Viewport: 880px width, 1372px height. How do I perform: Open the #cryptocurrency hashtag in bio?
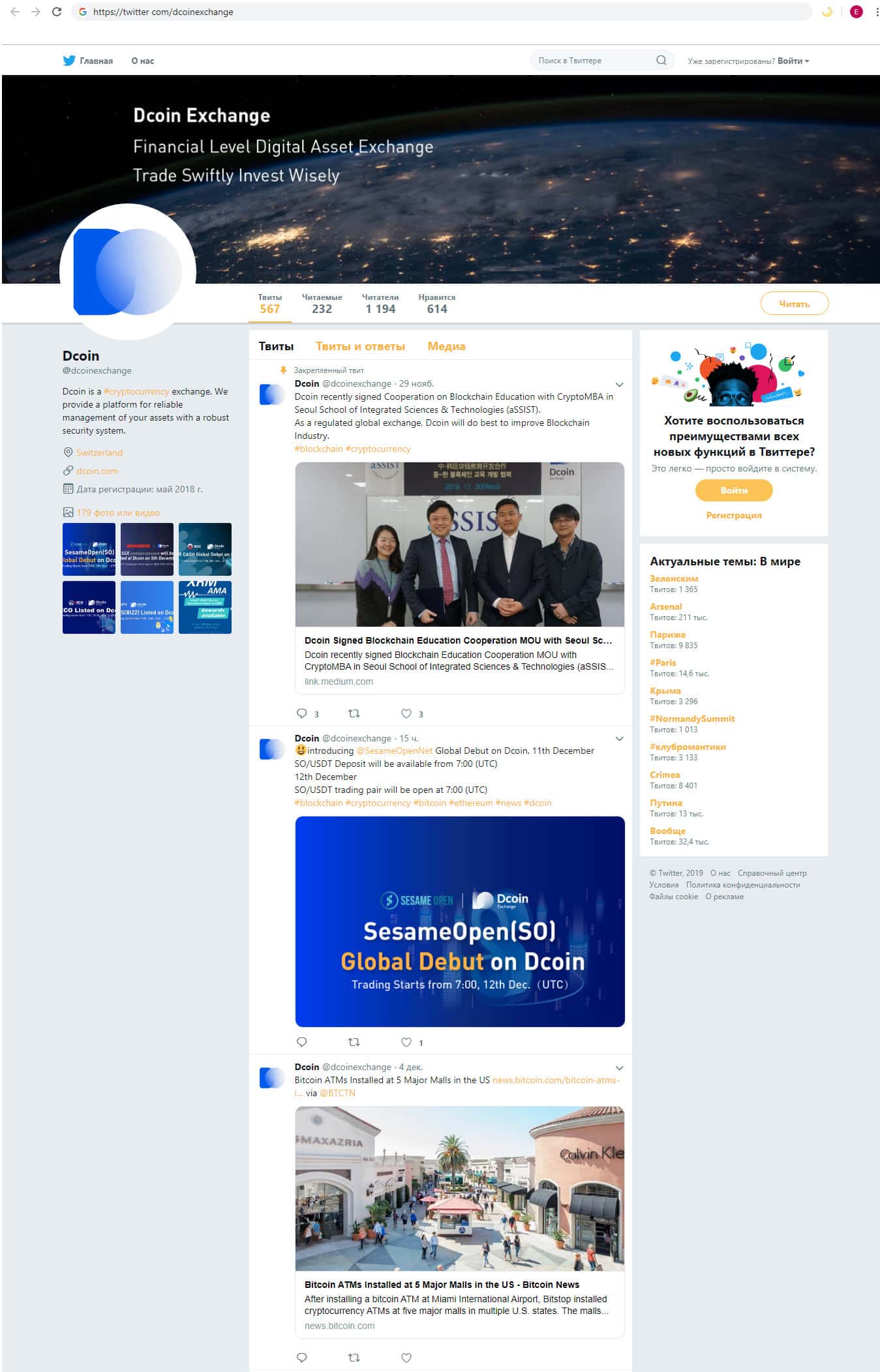[136, 391]
